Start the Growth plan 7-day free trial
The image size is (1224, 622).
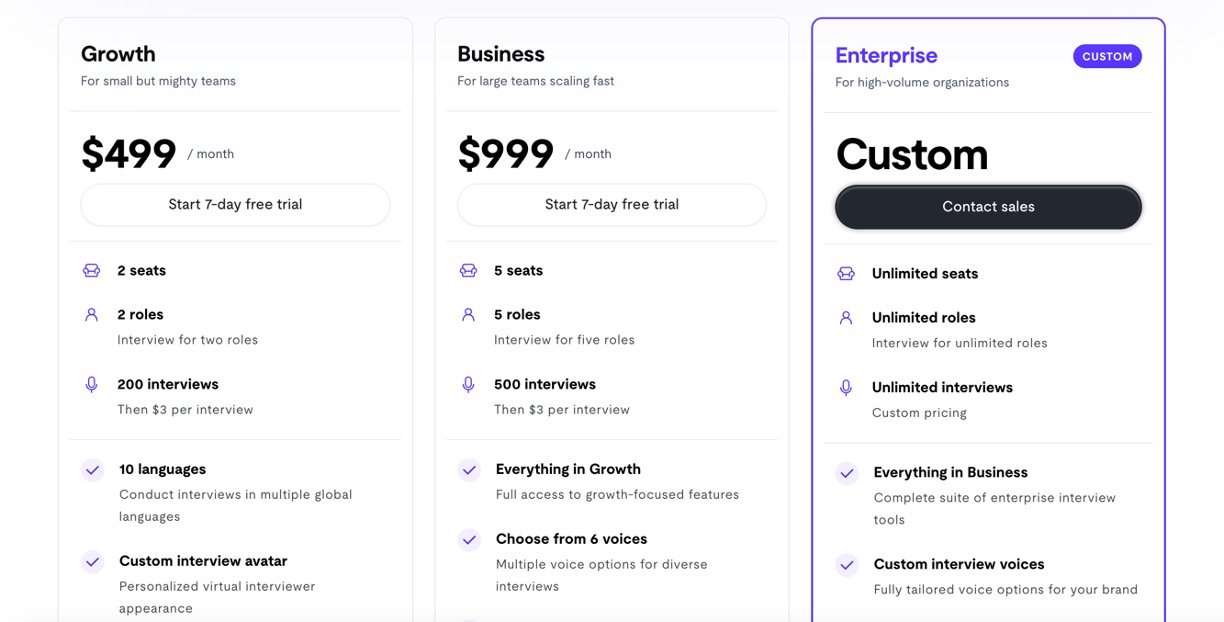(x=235, y=205)
